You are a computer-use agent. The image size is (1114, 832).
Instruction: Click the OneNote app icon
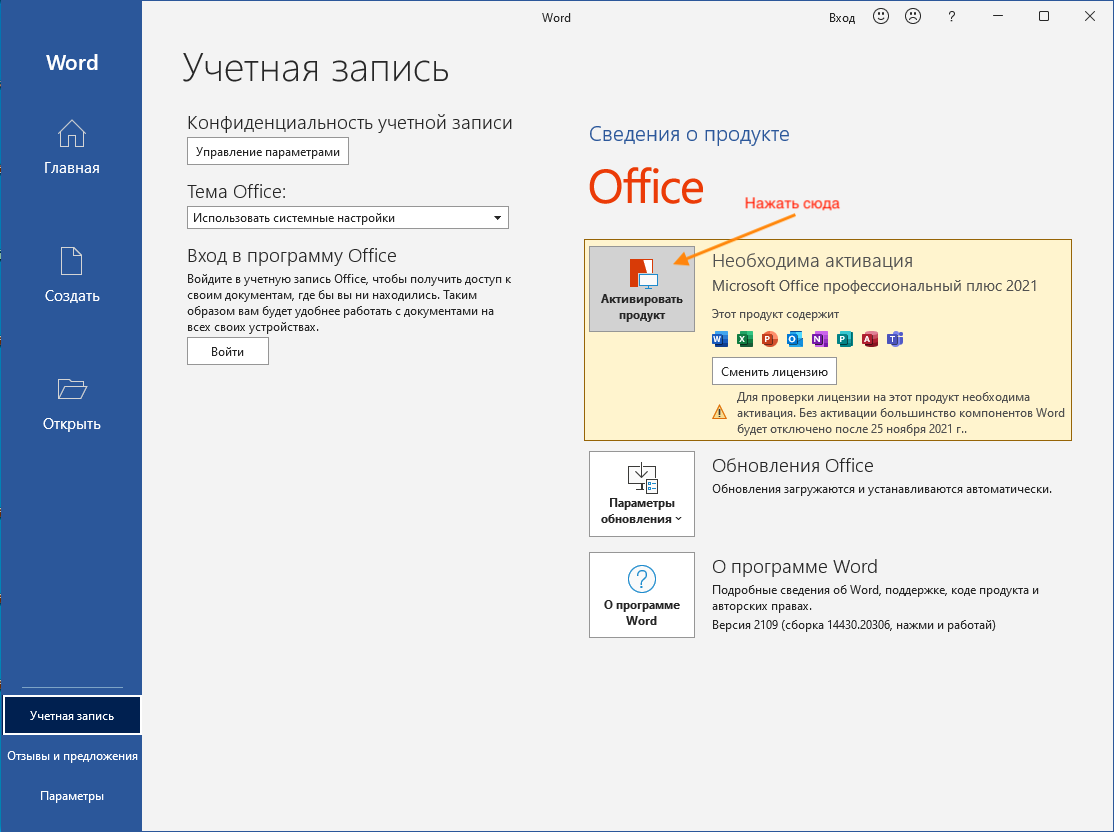tap(819, 339)
